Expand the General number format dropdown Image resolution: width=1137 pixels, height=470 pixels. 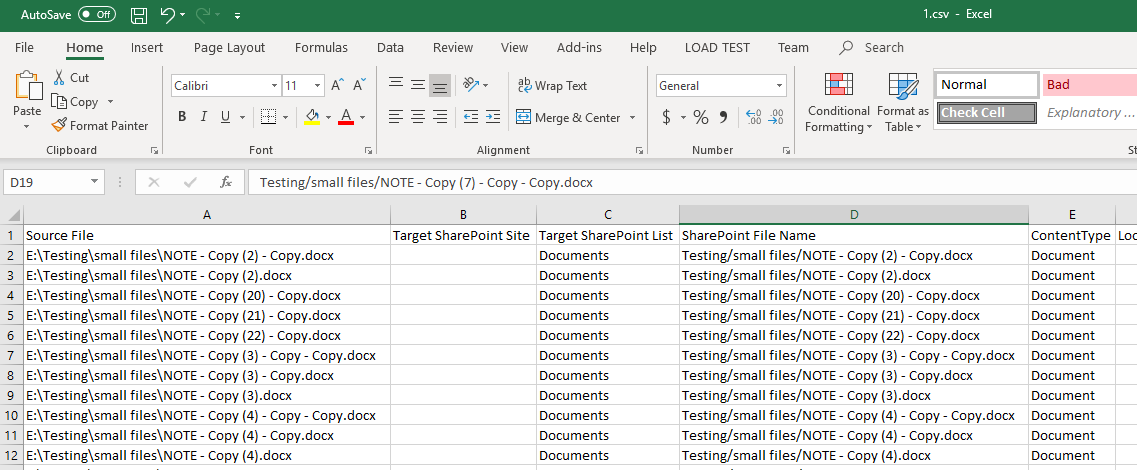(779, 86)
